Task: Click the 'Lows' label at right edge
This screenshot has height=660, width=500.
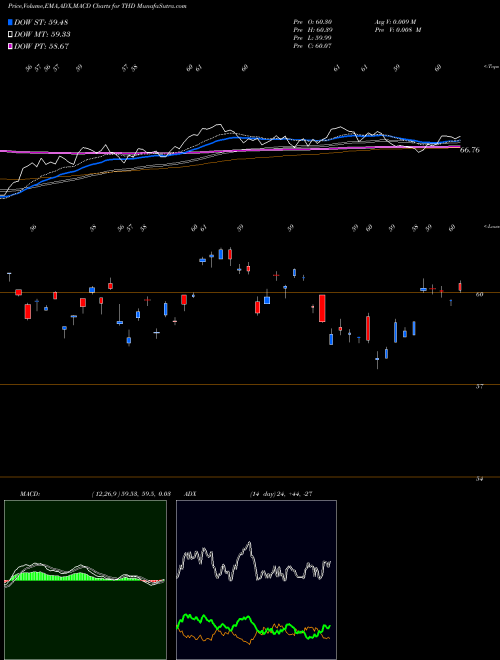Action: coord(492,227)
